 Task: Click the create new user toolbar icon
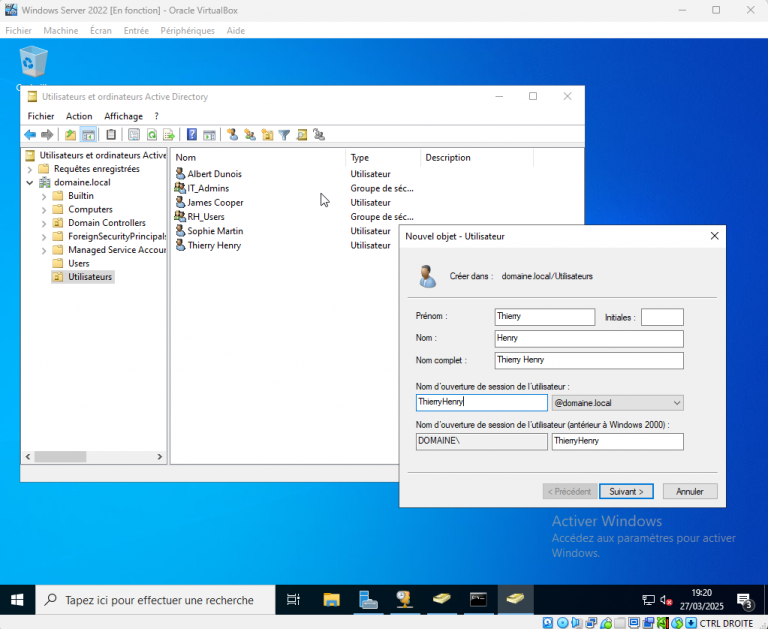click(232, 135)
